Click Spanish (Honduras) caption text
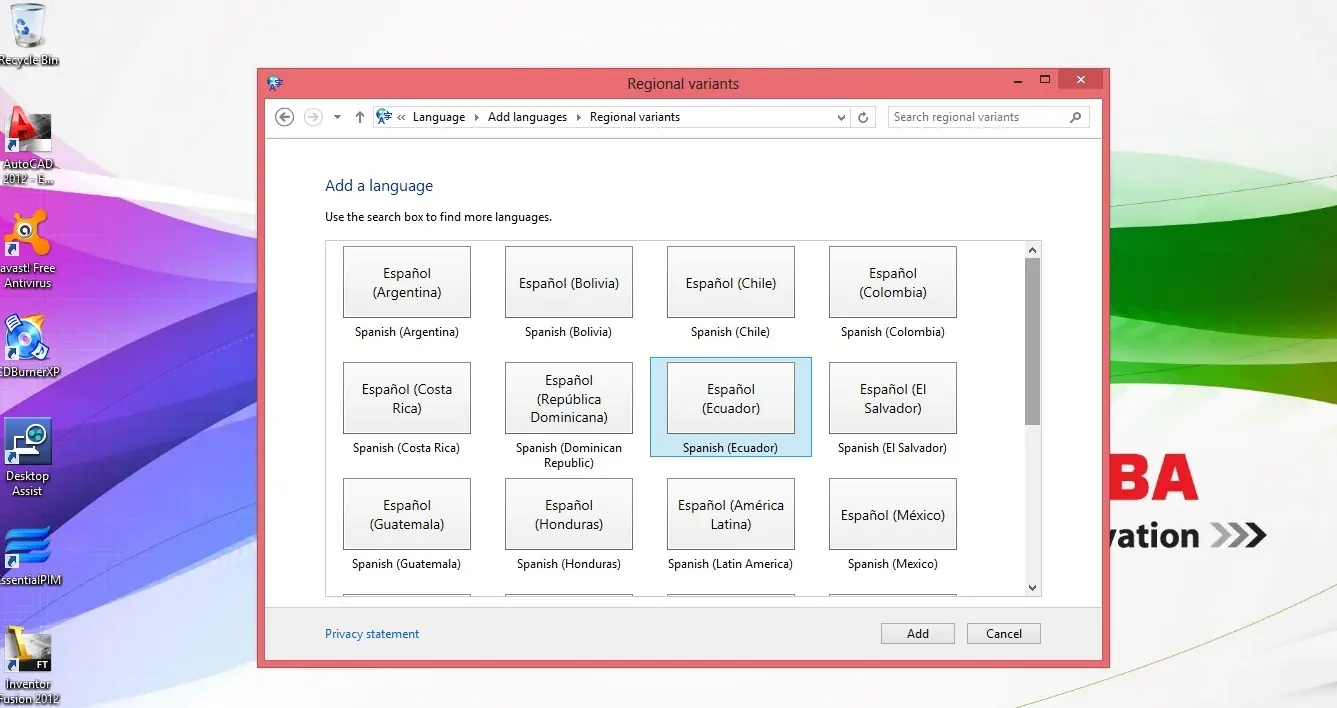Image resolution: width=1337 pixels, height=708 pixels. 569,564
